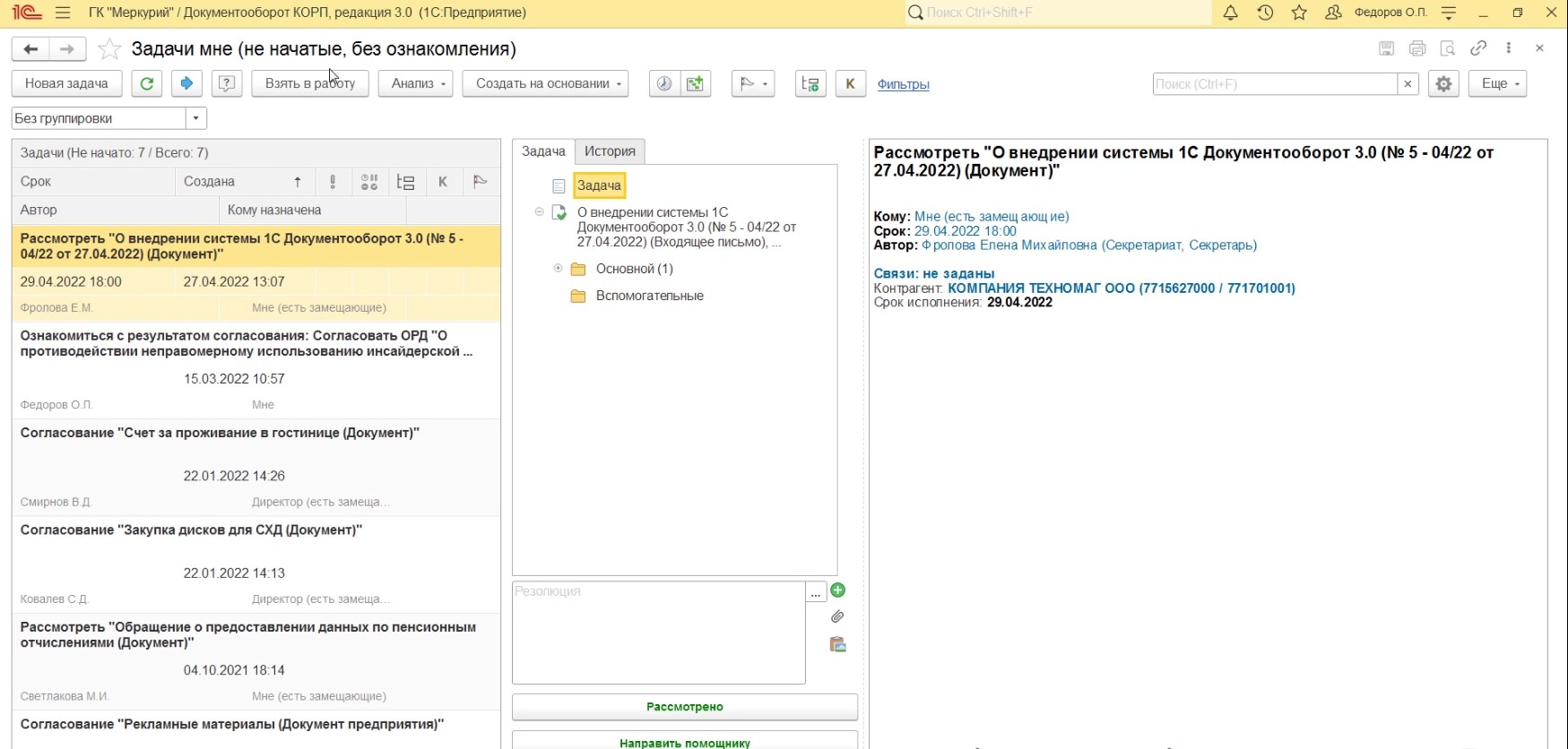Click the Рассмотрено button
The width and height of the screenshot is (1568, 749).
click(x=685, y=707)
